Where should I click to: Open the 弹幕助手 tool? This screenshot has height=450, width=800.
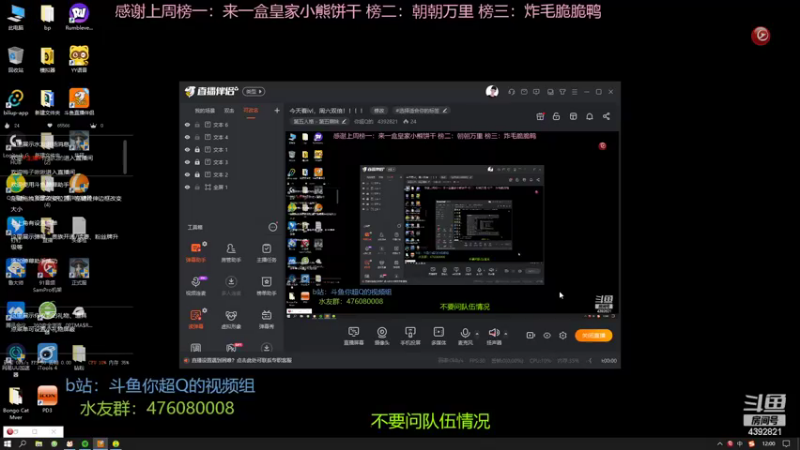[x=196, y=253]
